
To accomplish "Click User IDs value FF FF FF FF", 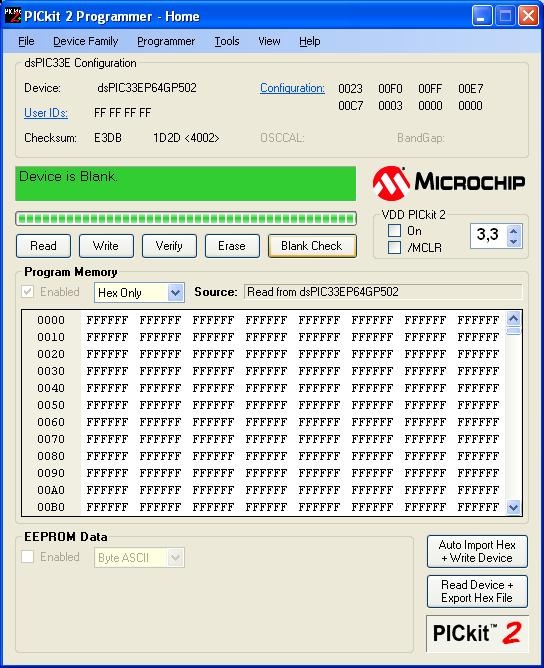I will tap(123, 113).
